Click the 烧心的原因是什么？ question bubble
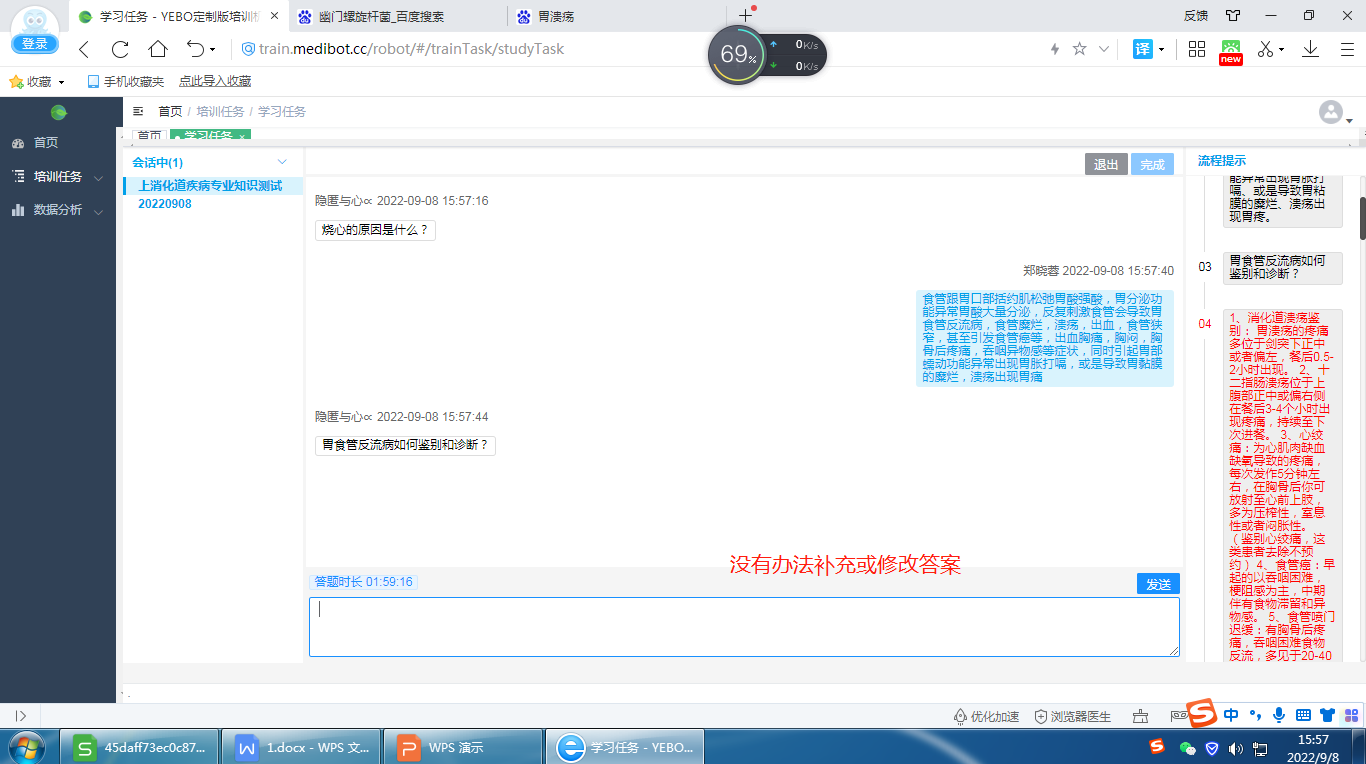 (x=375, y=230)
